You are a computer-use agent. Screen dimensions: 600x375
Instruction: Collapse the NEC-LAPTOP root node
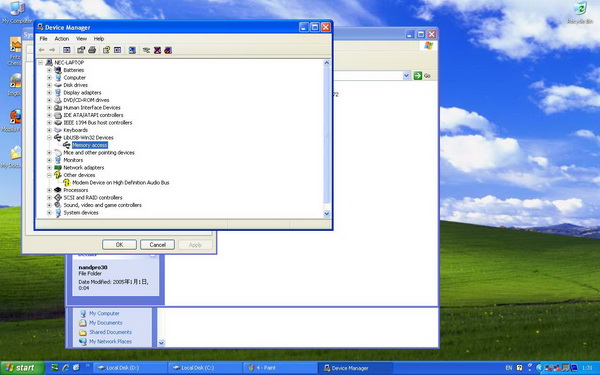pos(40,62)
